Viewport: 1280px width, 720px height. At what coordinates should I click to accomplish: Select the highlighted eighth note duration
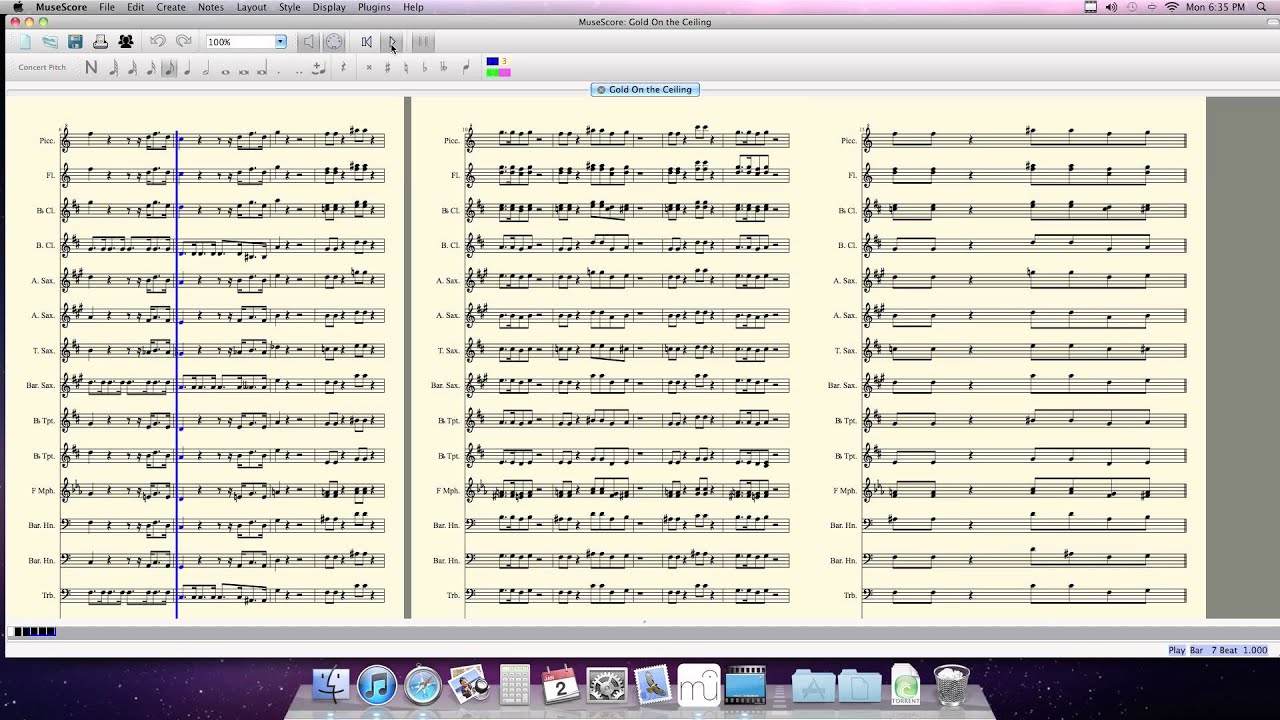coord(169,68)
